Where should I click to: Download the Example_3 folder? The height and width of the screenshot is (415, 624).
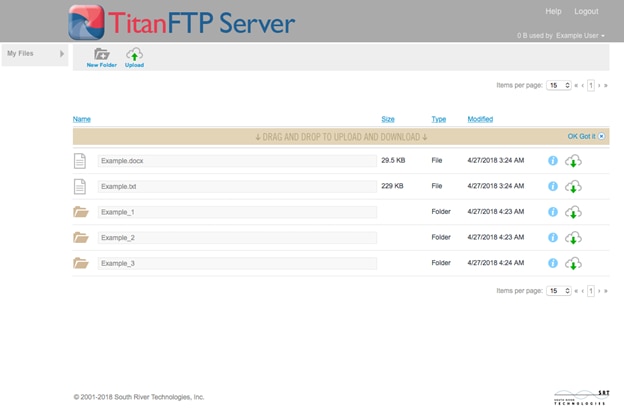(573, 264)
